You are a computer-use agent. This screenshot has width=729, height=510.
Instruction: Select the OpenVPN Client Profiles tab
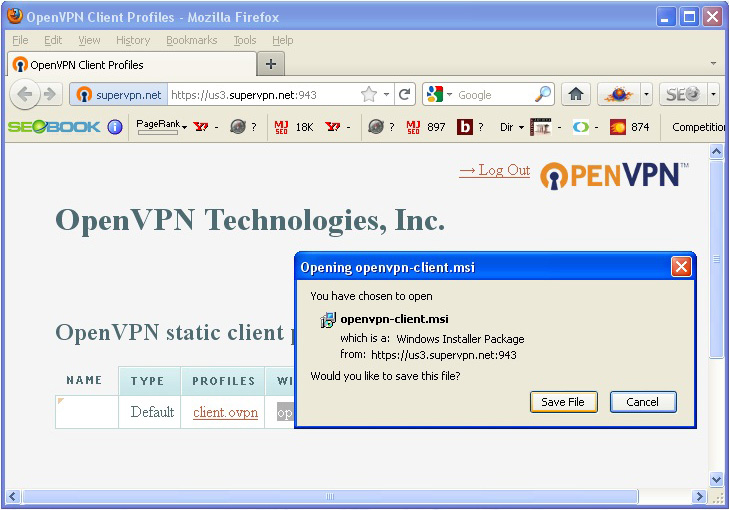(132, 65)
